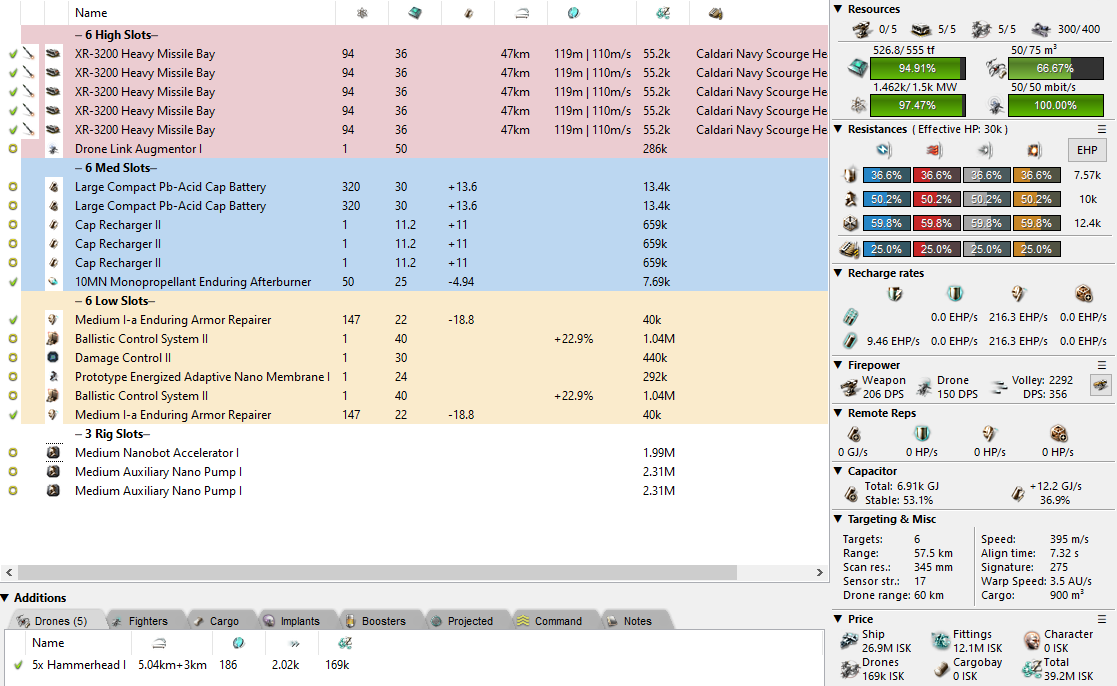Toggle the 5x Hammerhead I drones active
Viewport: 1117px width, 686px height.
[18, 664]
